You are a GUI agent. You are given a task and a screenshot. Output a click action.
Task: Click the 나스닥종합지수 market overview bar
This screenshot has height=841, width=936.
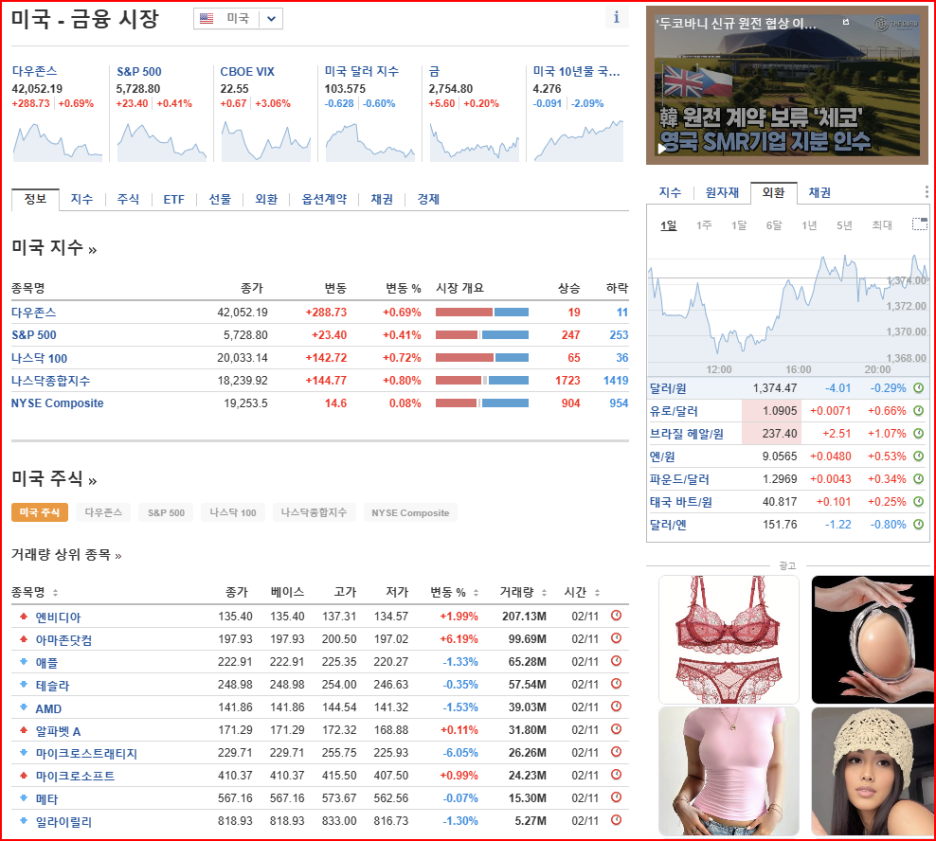tap(482, 380)
